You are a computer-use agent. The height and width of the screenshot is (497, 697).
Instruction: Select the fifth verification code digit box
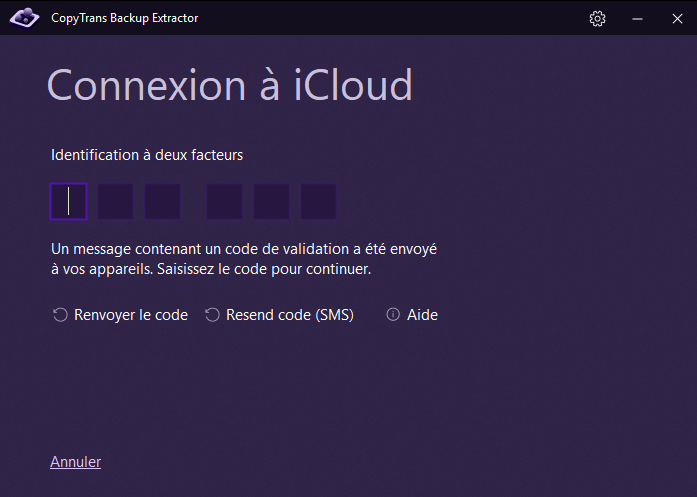point(272,201)
